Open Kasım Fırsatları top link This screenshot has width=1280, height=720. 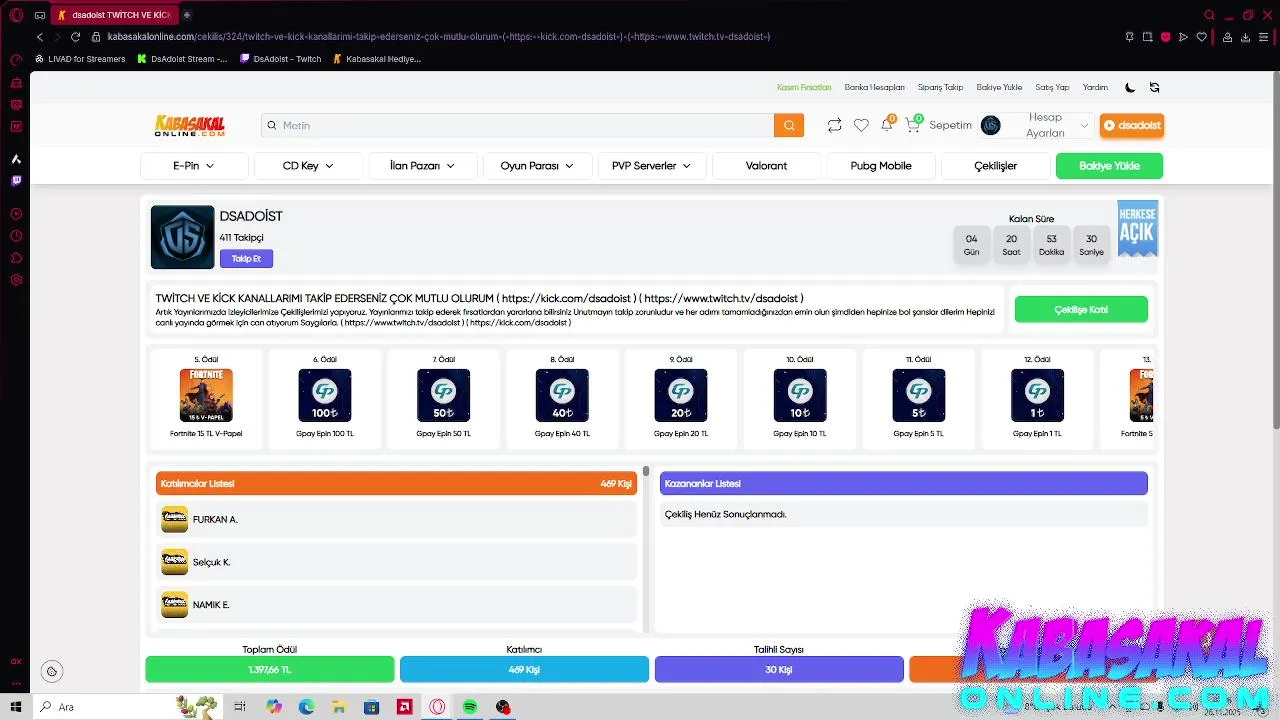click(804, 87)
